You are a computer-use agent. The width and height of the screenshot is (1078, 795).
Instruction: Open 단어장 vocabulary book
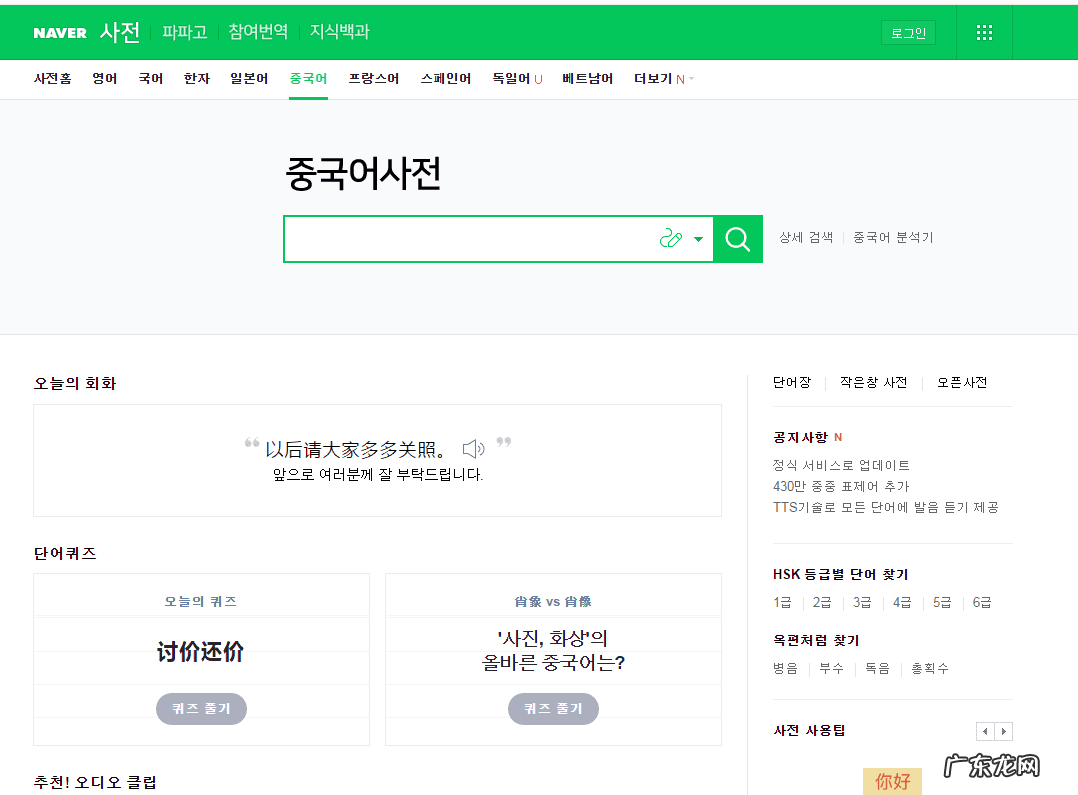pyautogui.click(x=791, y=383)
